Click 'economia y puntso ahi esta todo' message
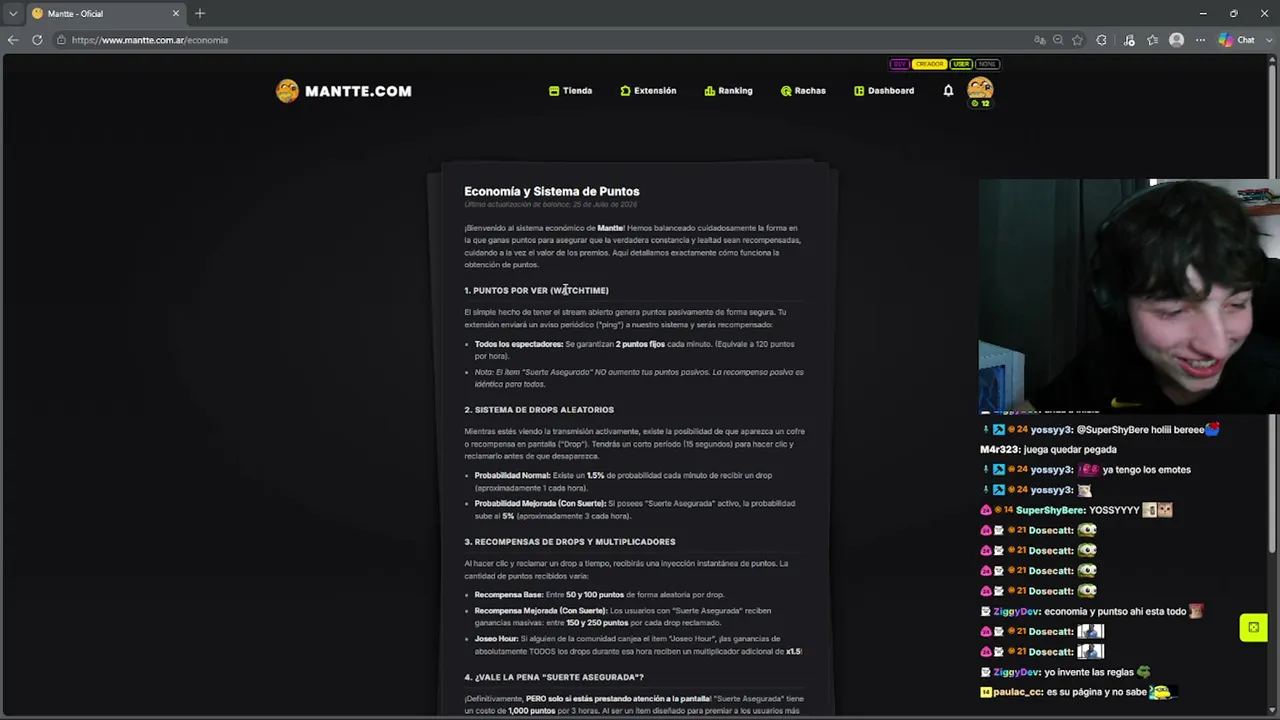1280x720 pixels. pyautogui.click(x=1114, y=611)
